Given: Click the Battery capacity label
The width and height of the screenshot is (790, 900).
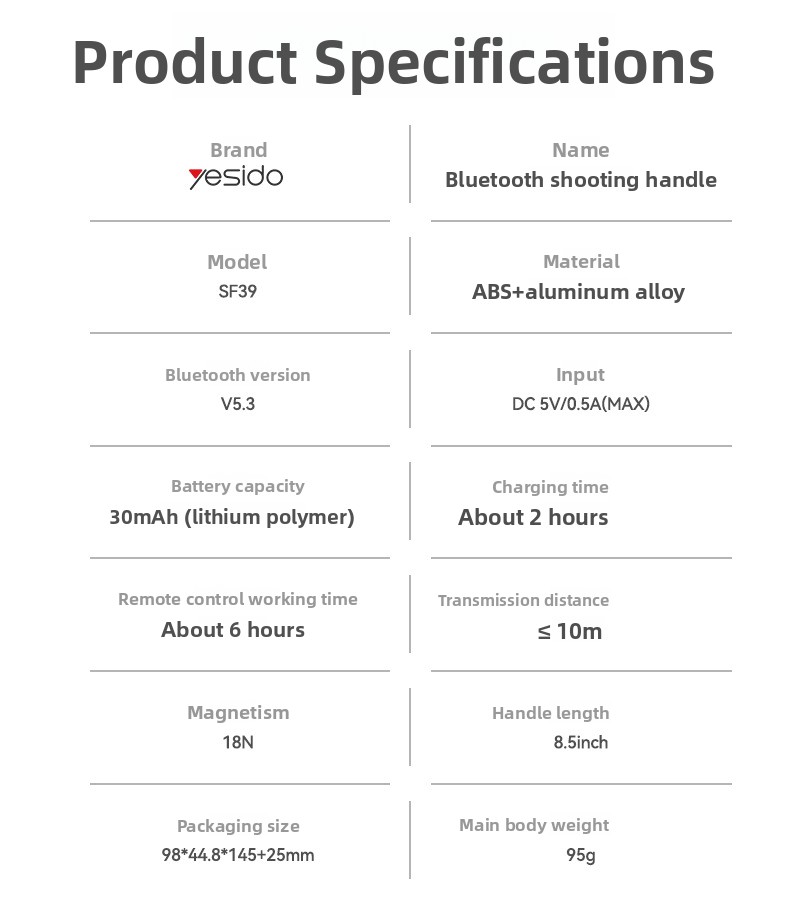Looking at the screenshot, I should (238, 487).
